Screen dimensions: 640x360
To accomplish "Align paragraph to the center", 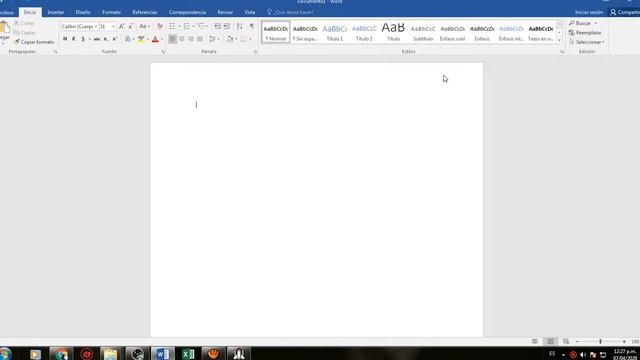I will 182,39.
